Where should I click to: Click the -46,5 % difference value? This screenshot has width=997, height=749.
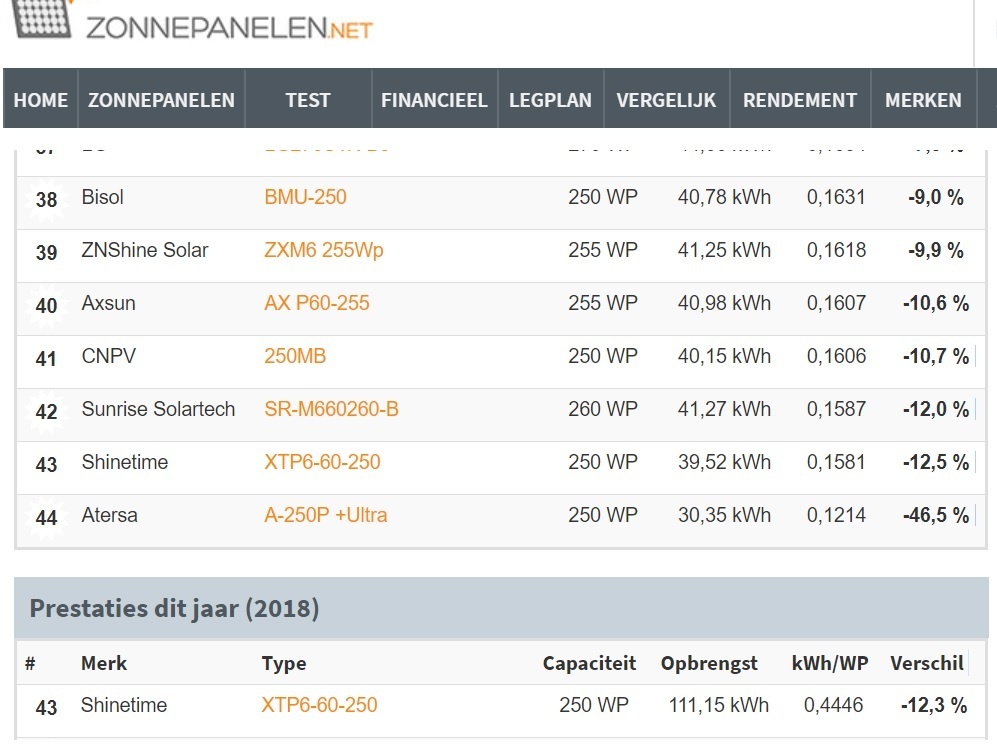point(936,515)
